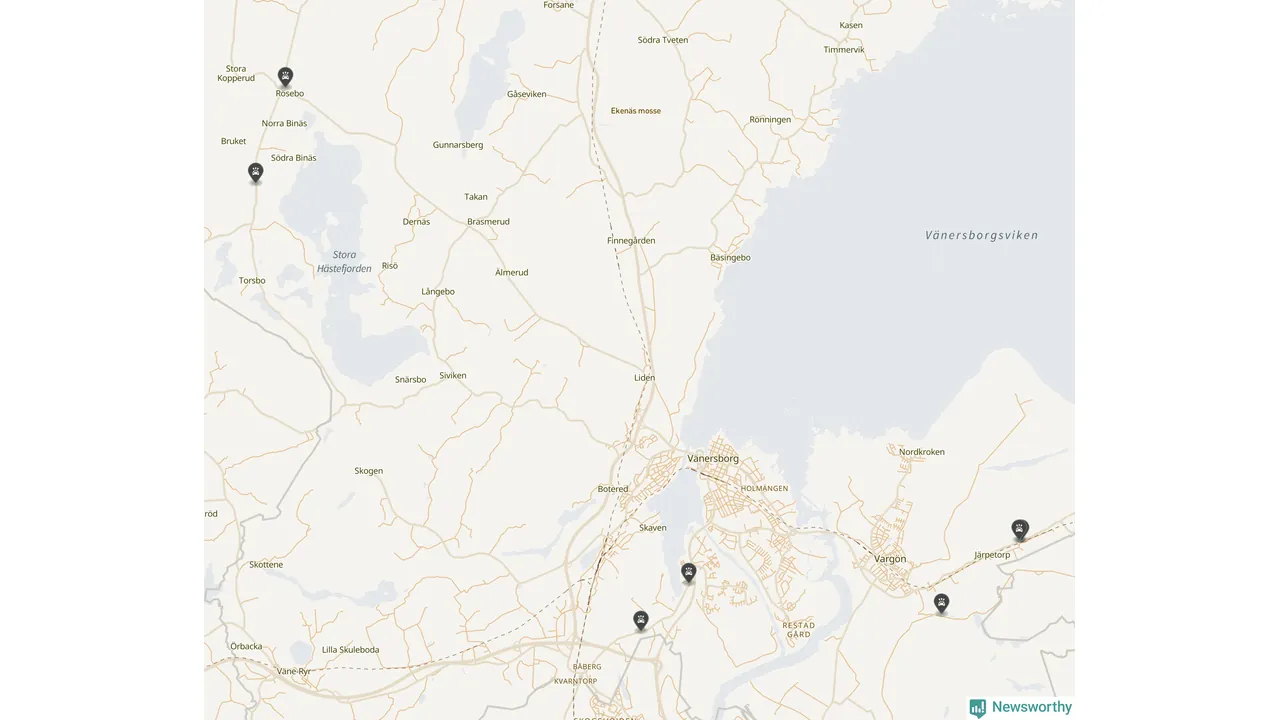Open the Newsworthy text link
1280x720 pixels.
[1032, 707]
